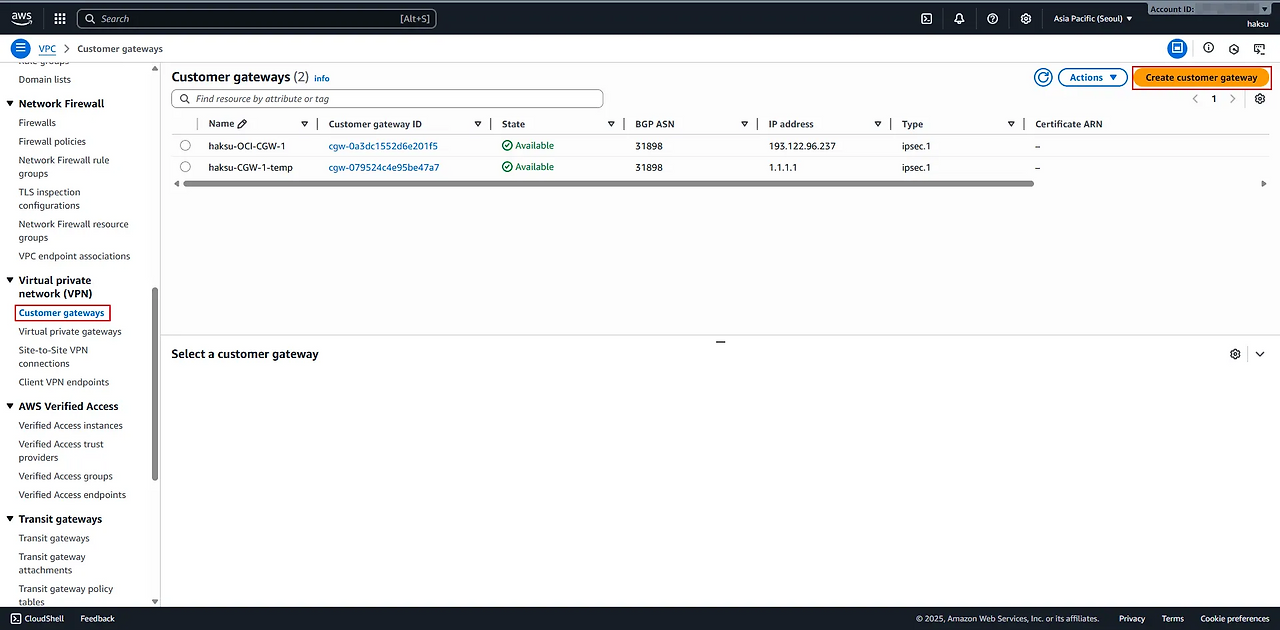
Task: Collapse the Network Firewall section
Action: pos(11,104)
